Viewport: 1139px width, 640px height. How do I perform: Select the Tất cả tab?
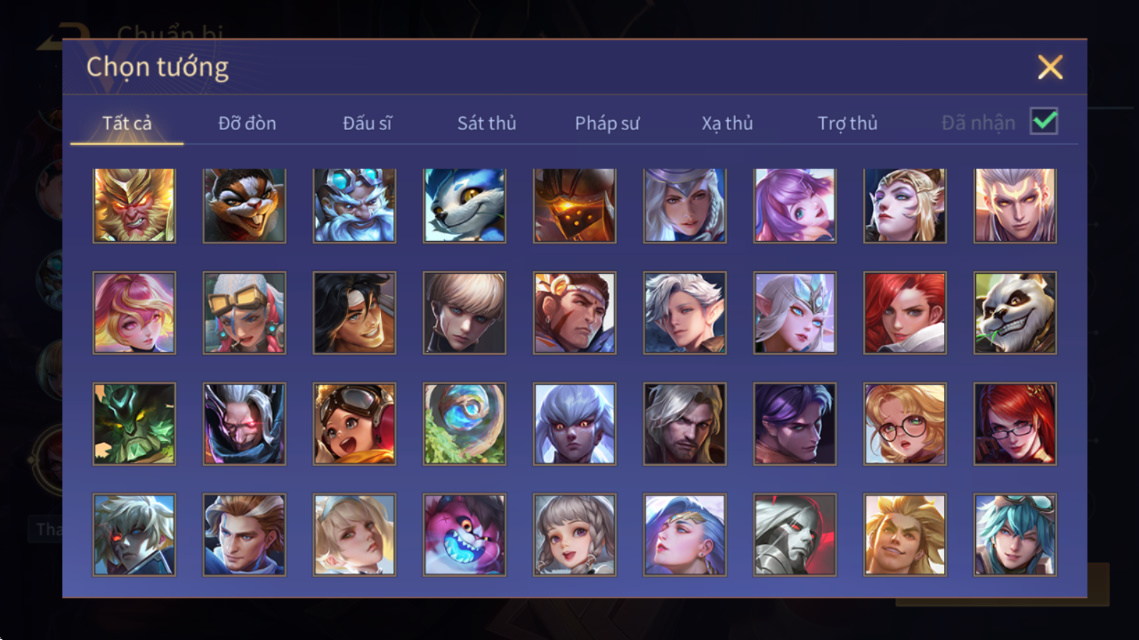[x=127, y=123]
